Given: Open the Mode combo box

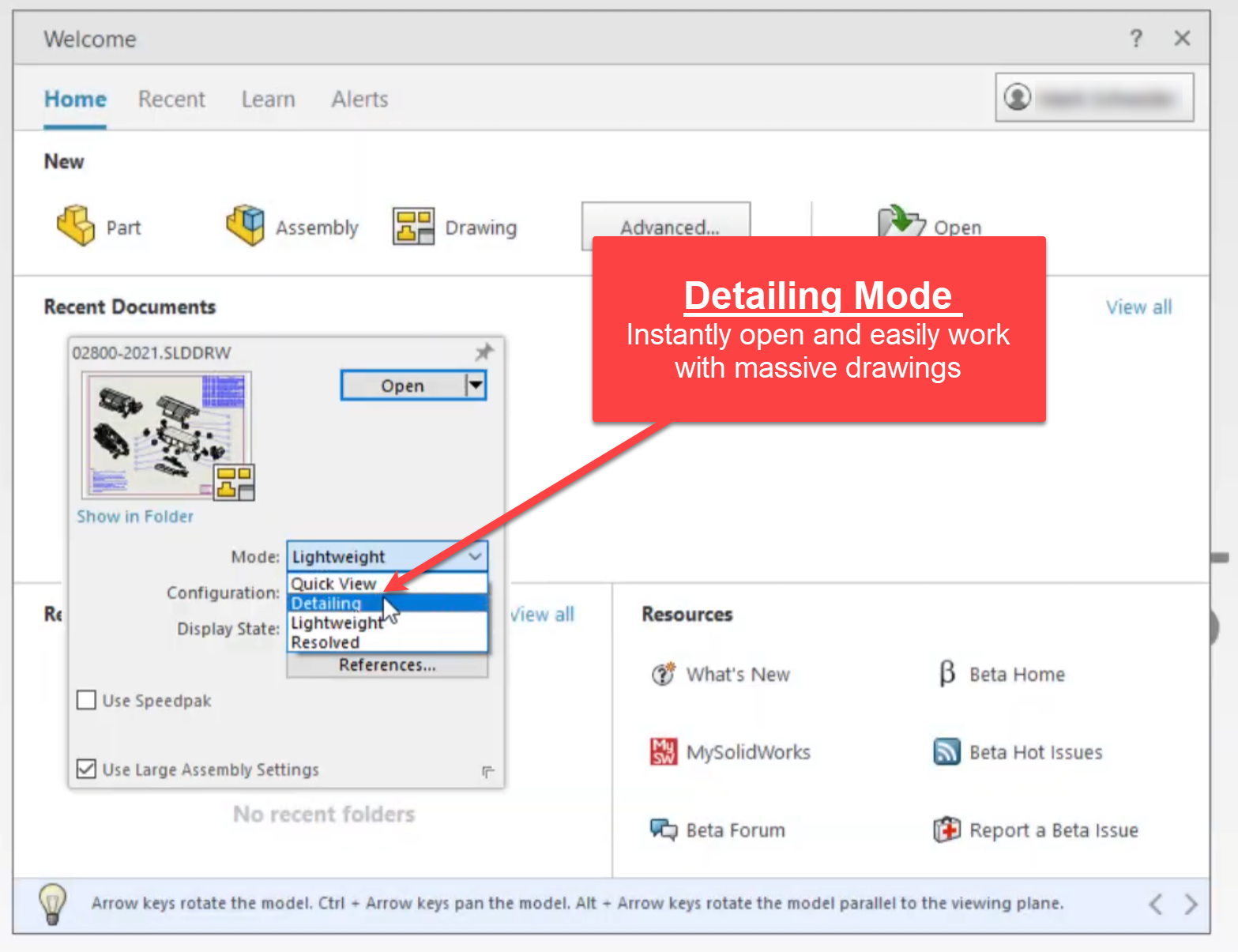Looking at the screenshot, I should [x=387, y=556].
